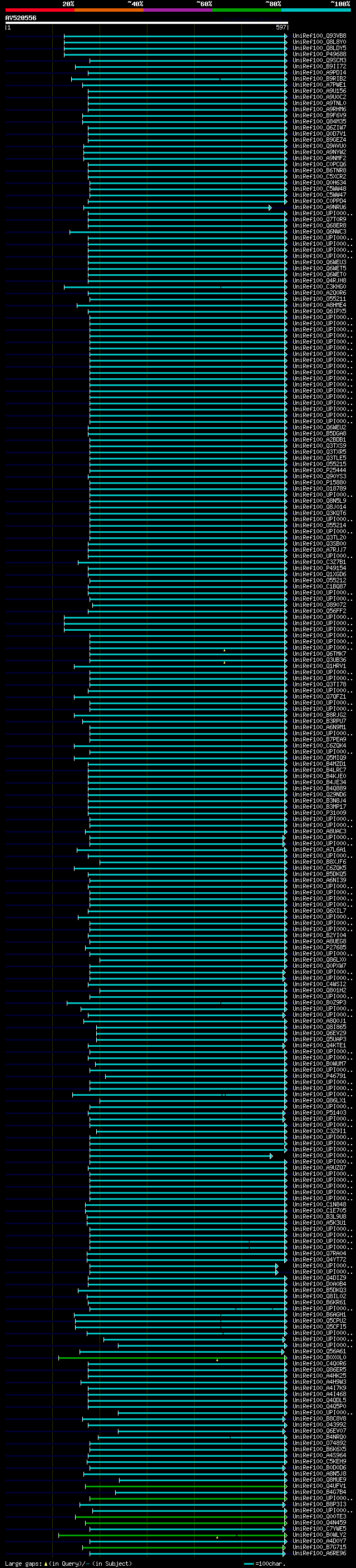This screenshot has height=1568, width=356.
Task: Select hit label UniRef100_C1N848
Action: (319, 1204)
